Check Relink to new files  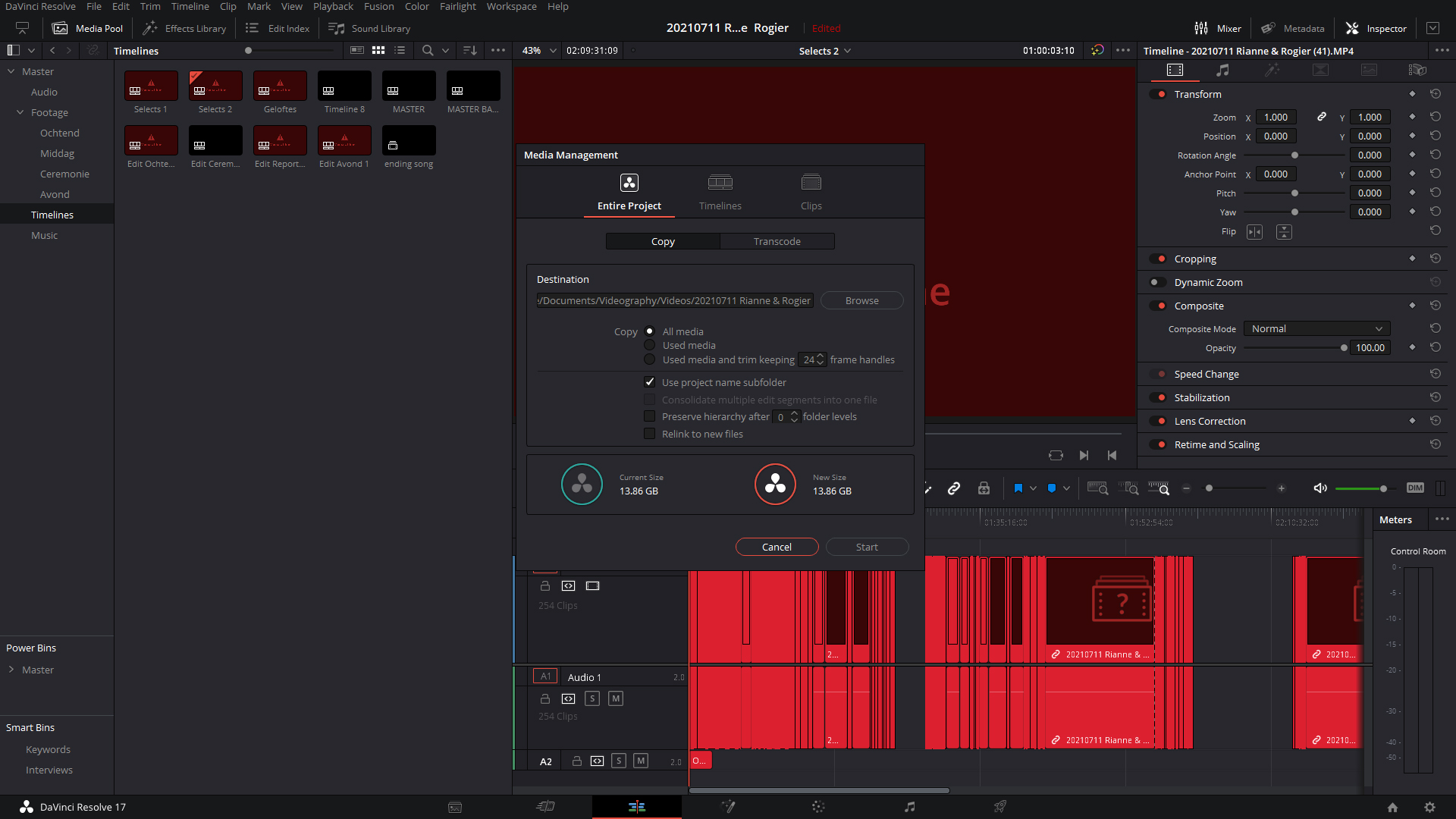pos(650,434)
